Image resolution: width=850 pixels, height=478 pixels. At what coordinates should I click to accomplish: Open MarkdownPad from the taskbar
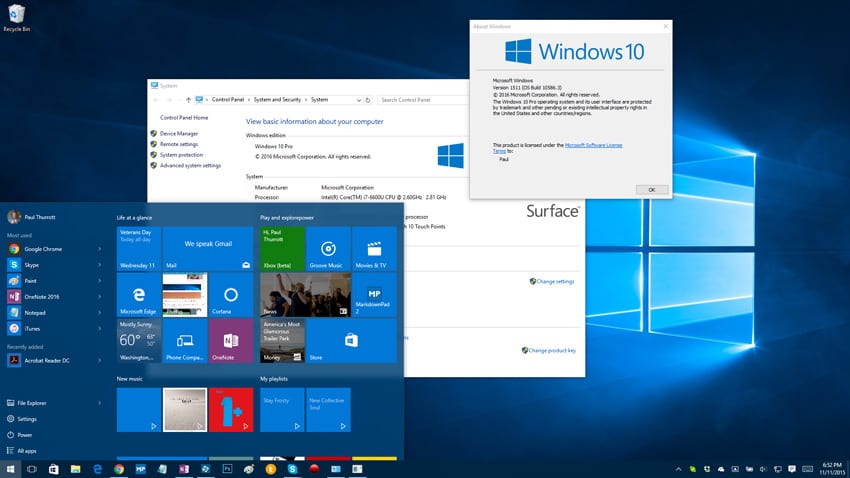[140, 469]
